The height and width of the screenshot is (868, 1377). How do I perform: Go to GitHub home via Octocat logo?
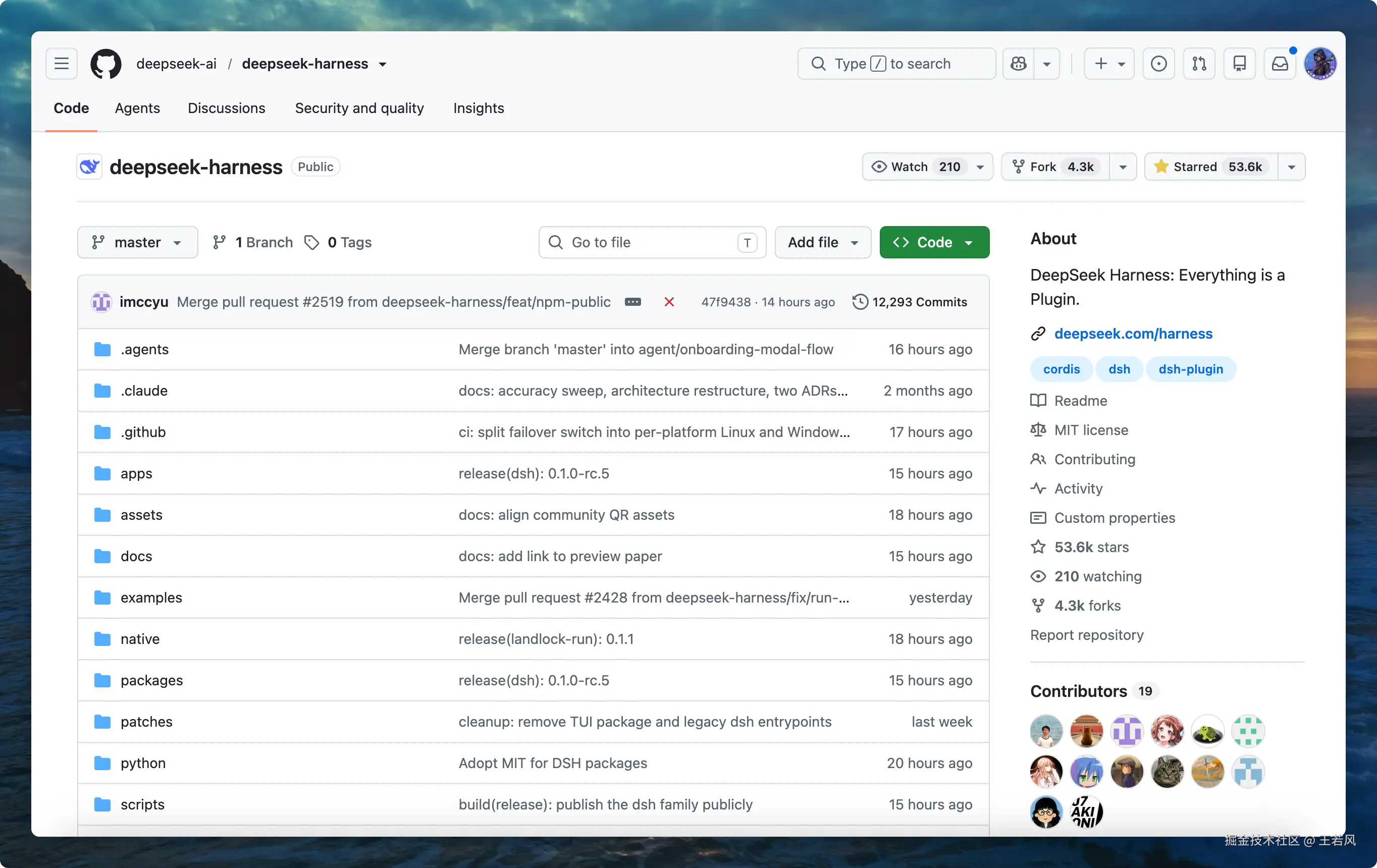(x=106, y=64)
